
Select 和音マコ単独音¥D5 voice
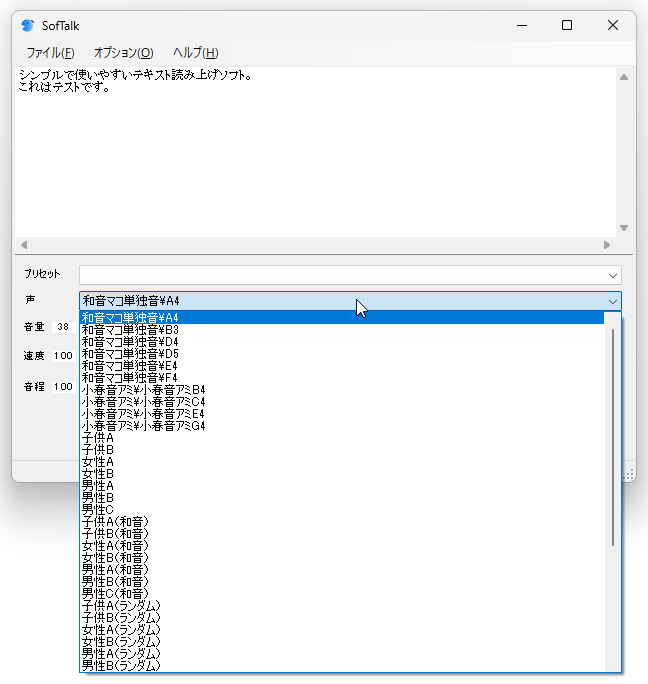[342, 354]
